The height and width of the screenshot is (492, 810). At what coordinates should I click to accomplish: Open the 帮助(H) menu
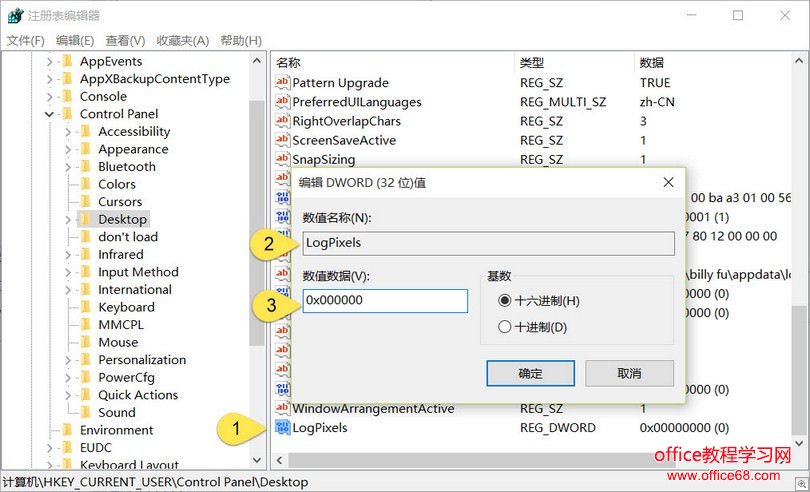(x=241, y=40)
